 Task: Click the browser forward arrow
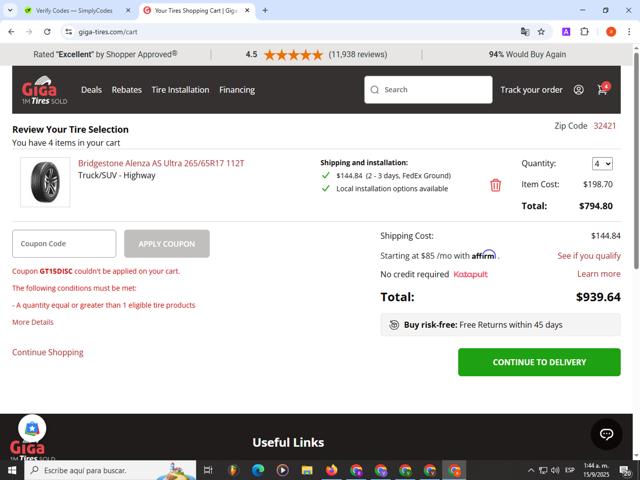29,32
